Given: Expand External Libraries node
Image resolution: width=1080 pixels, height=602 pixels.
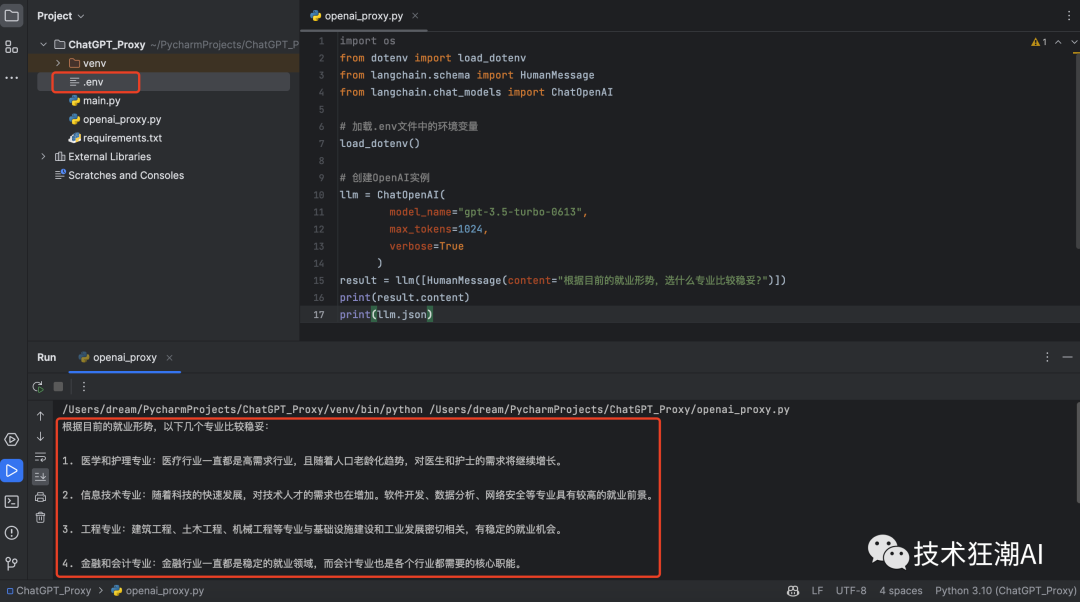Looking at the screenshot, I should (43, 157).
